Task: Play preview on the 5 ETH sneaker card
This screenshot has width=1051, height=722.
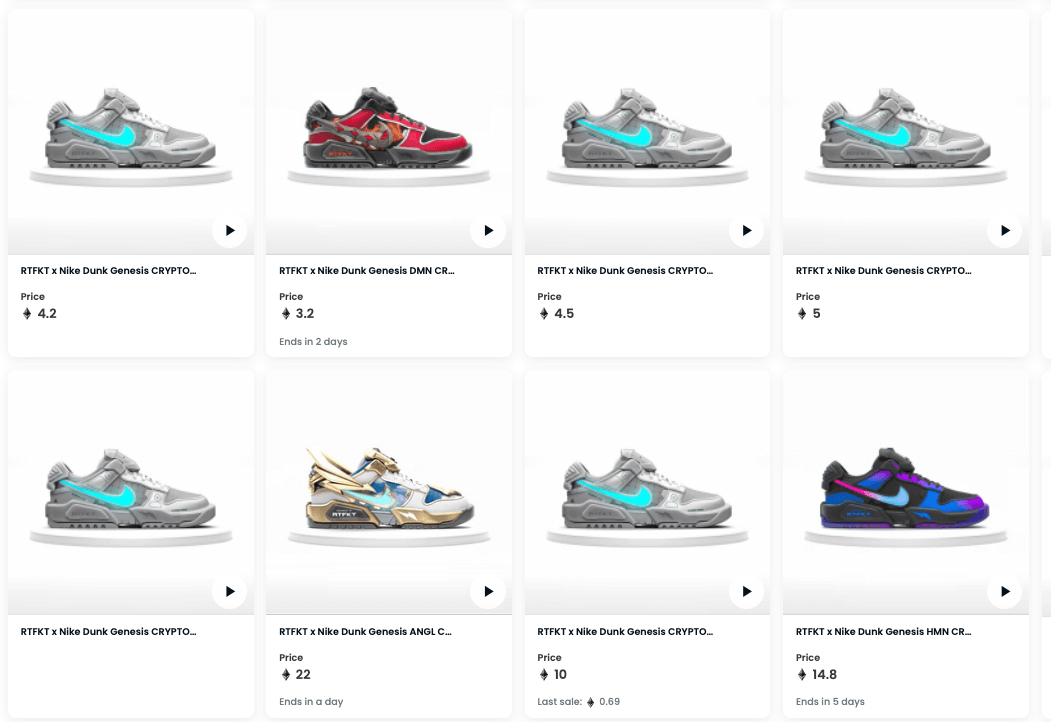Action: [1005, 231]
